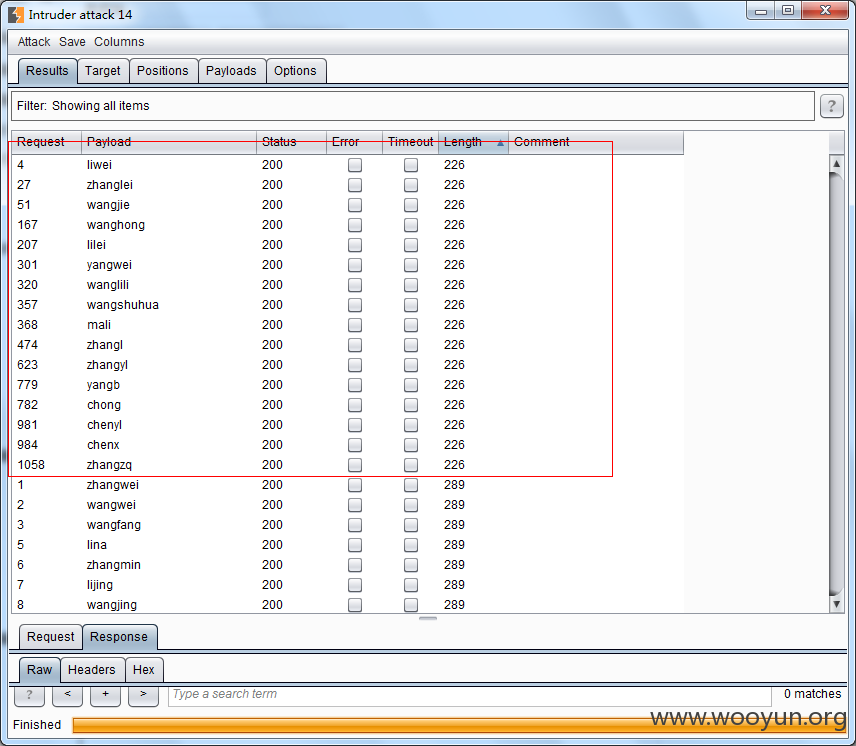The width and height of the screenshot is (856, 746).
Task: Select the Results tab
Action: pos(47,71)
